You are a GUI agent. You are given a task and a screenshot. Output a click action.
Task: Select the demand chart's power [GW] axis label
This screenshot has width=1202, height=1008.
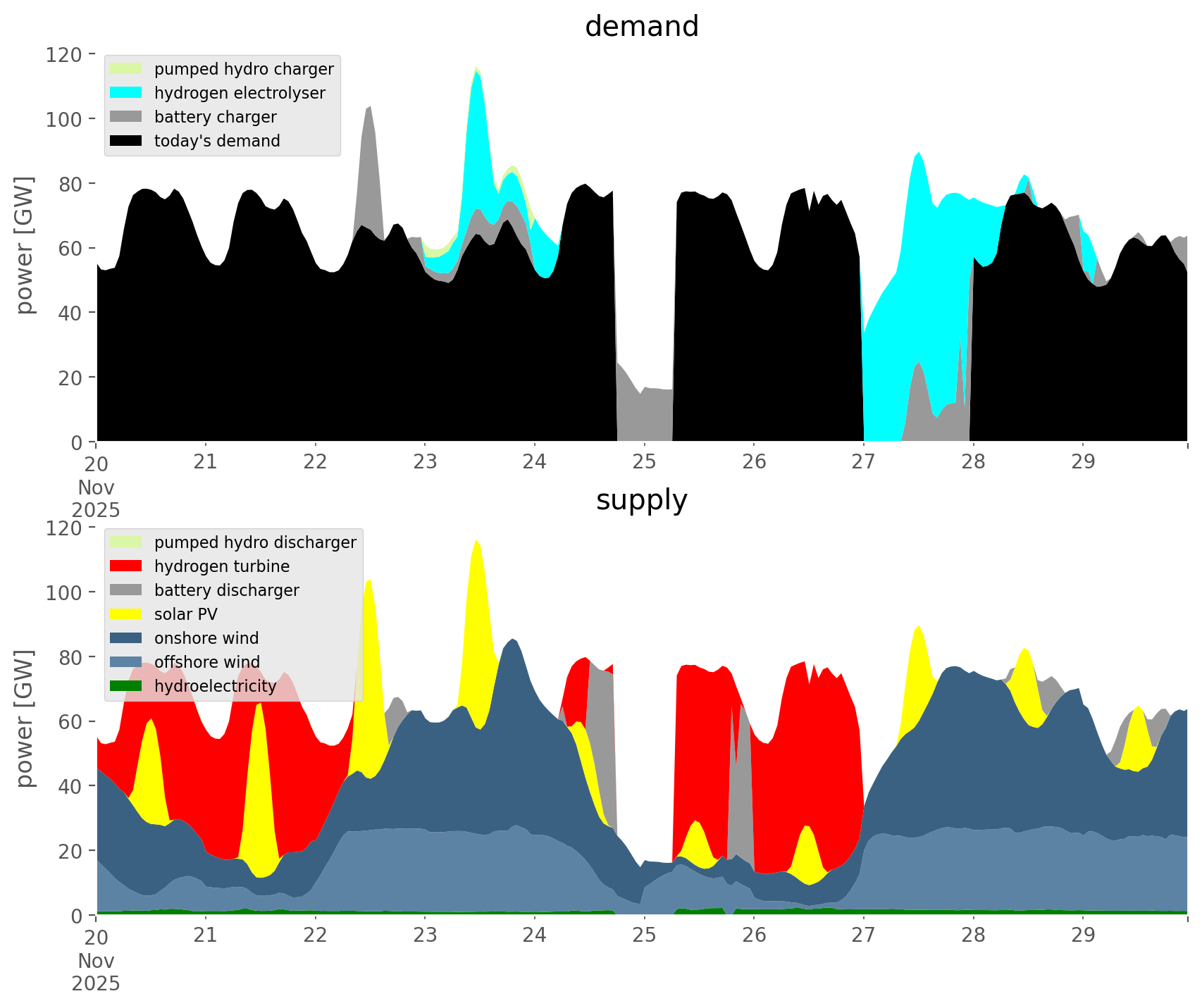pyautogui.click(x=25, y=245)
